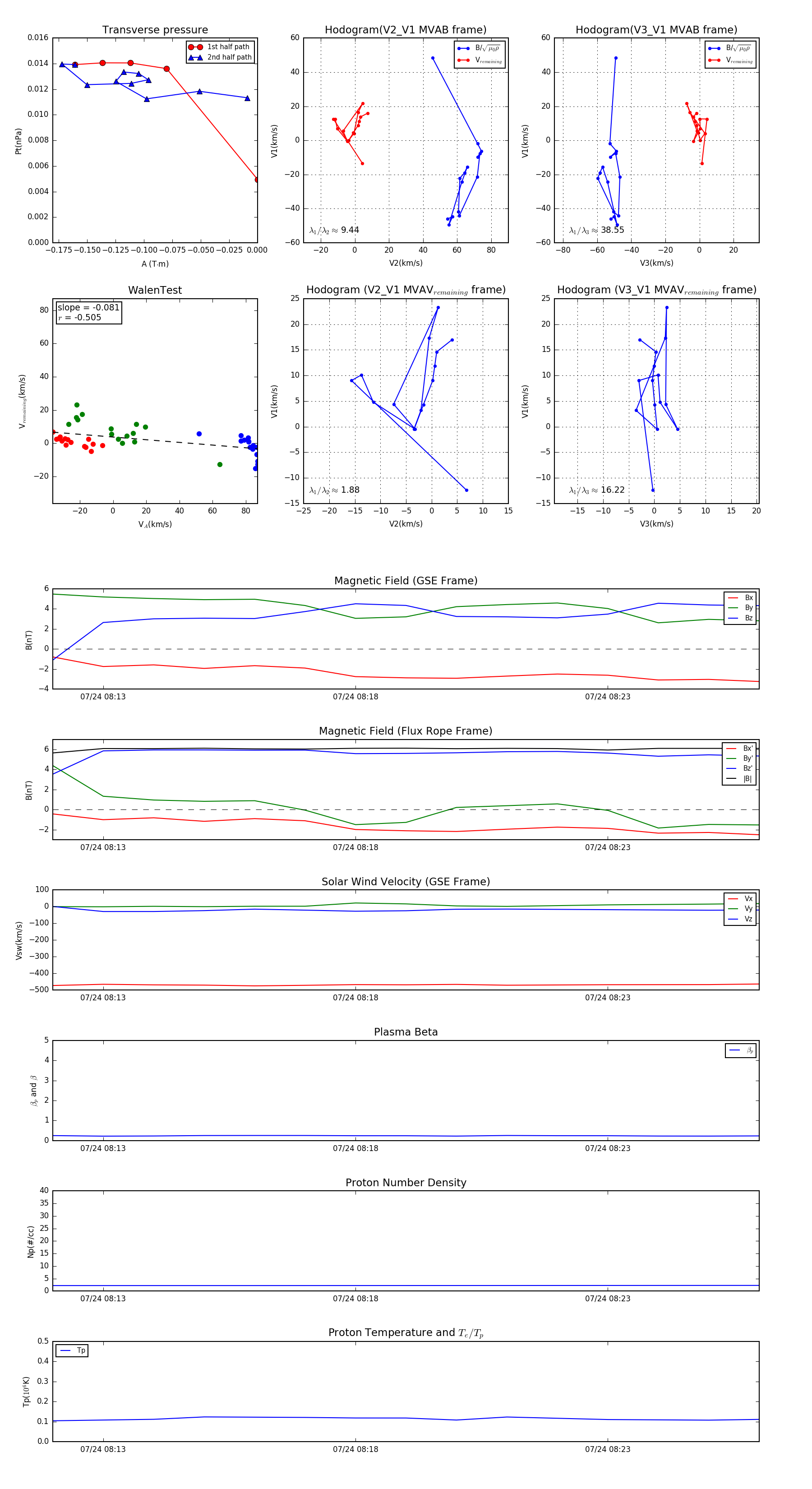Click the 'Np(#/cc)' y-axis label
Viewport: 812px width, 1489px height.
31,1241
